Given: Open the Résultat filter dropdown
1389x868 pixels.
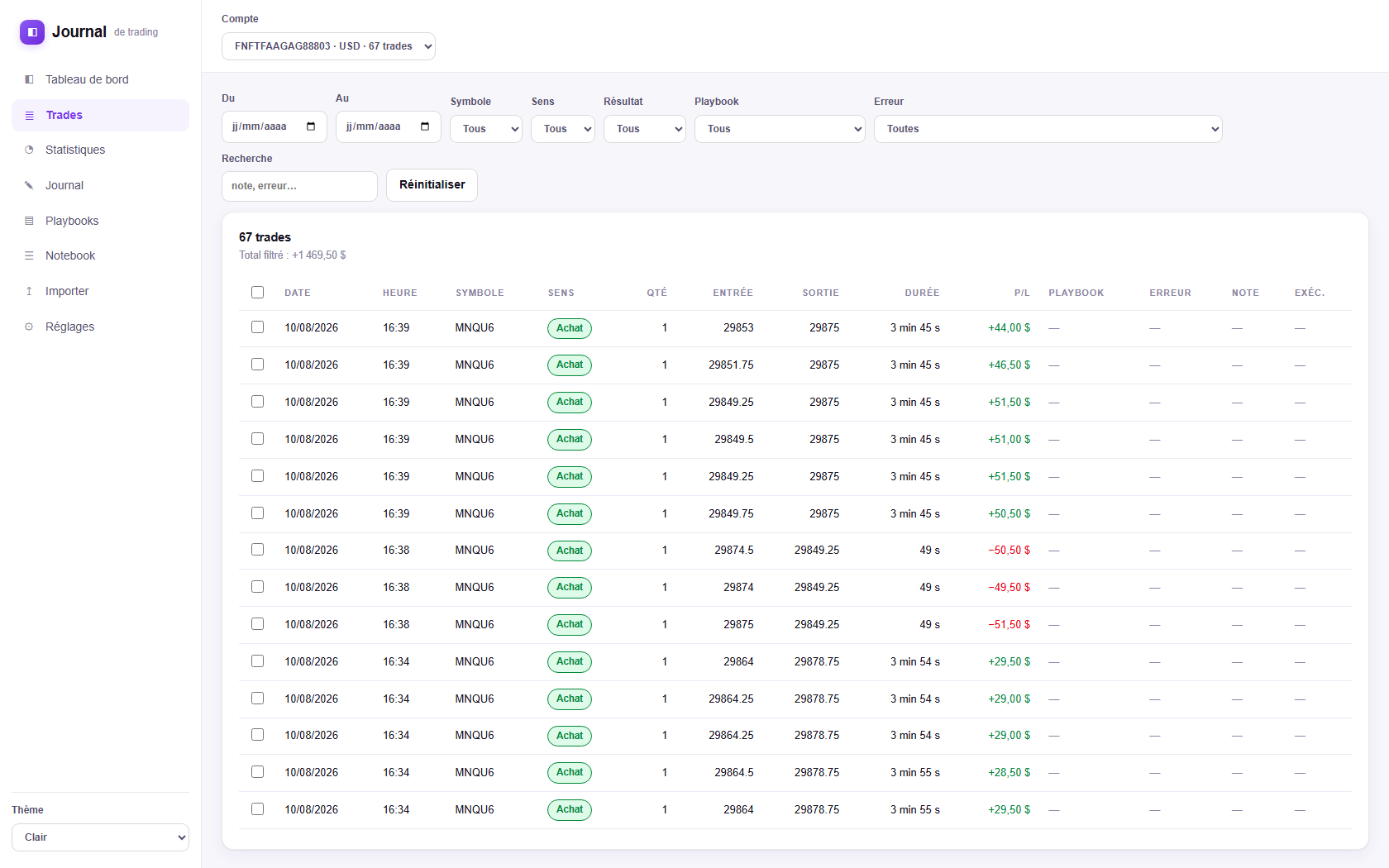Looking at the screenshot, I should click(x=645, y=129).
